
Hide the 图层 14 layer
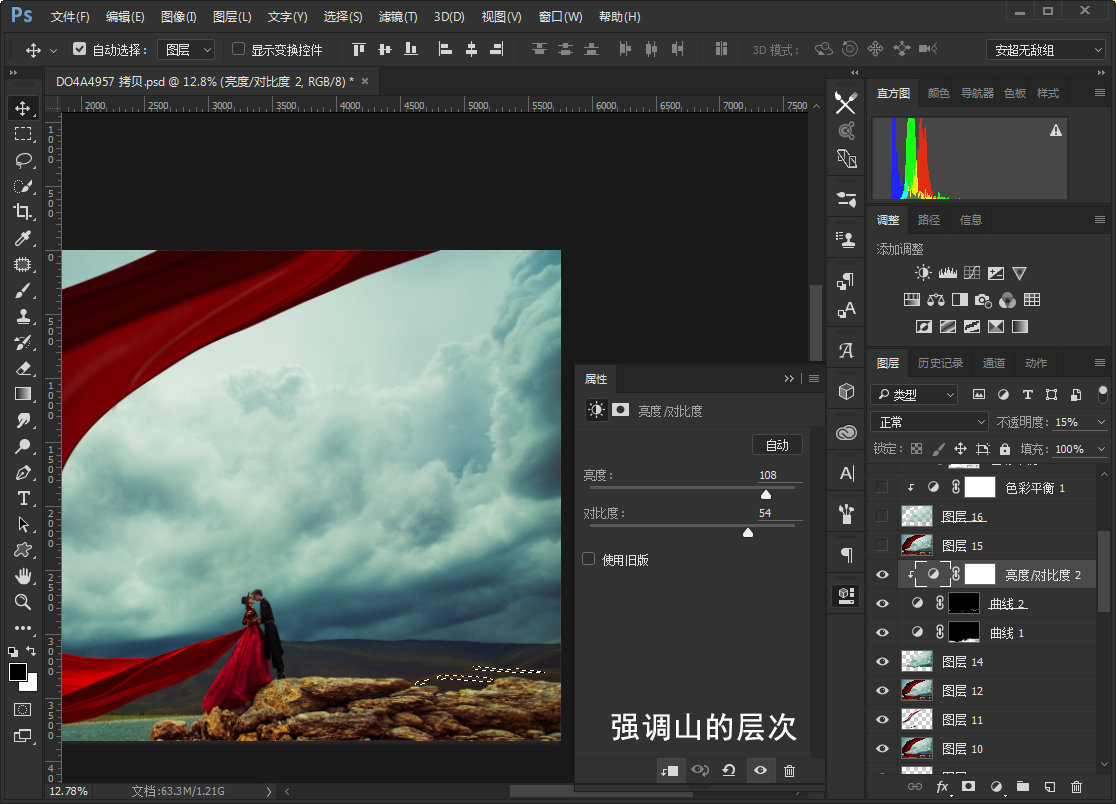(x=883, y=662)
